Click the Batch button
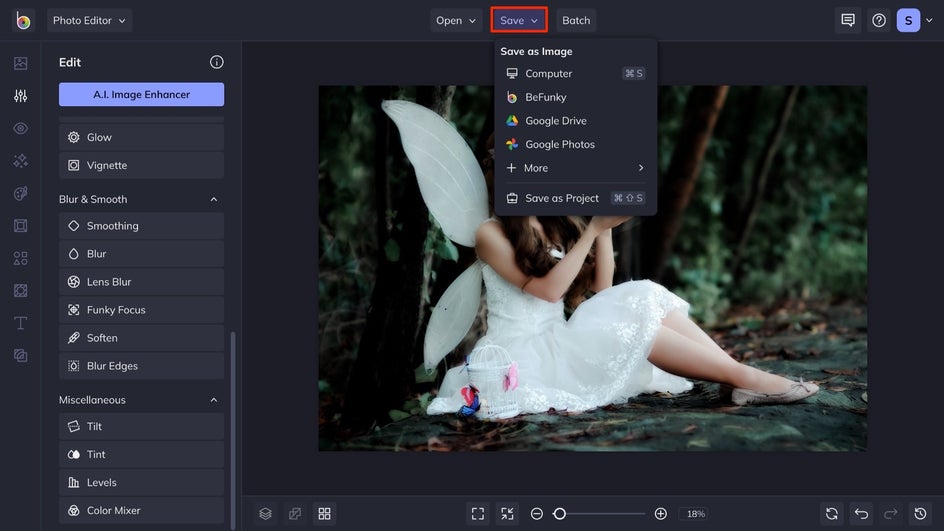The height and width of the screenshot is (531, 944). [576, 20]
